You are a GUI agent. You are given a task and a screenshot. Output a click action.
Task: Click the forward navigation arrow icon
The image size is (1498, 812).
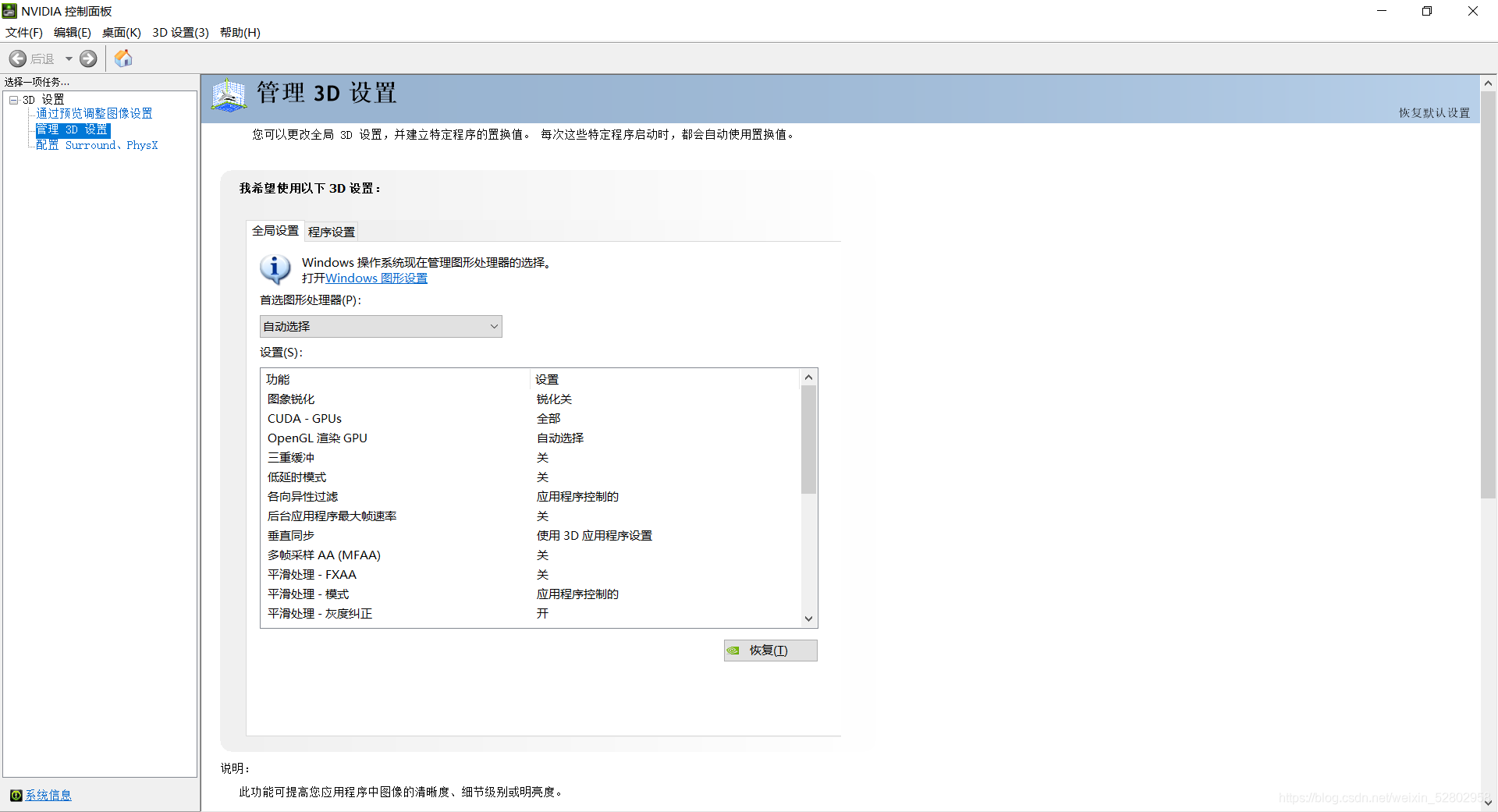point(88,58)
